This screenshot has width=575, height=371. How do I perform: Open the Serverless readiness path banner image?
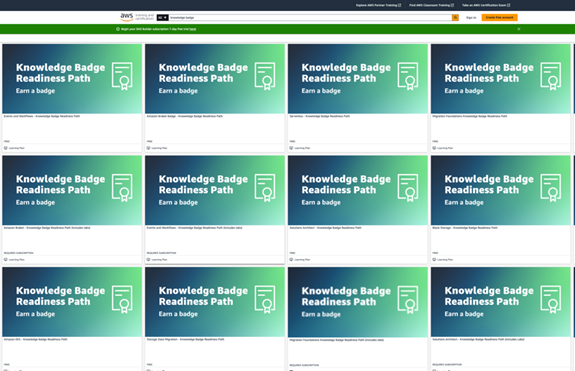point(358,78)
